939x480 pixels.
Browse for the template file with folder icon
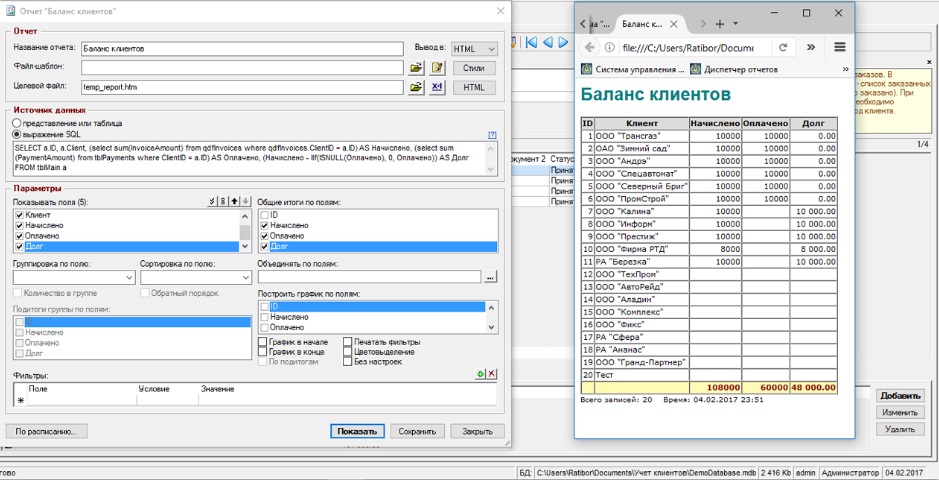[x=417, y=68]
